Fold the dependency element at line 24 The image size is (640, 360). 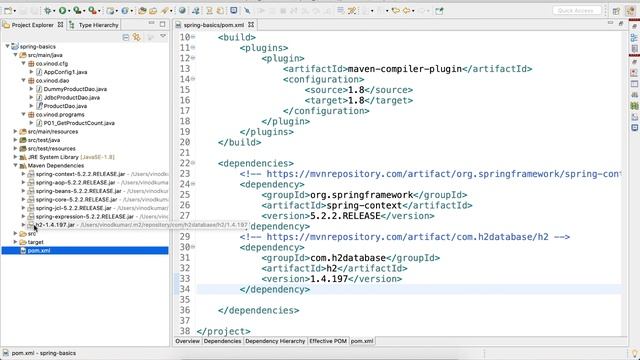tap(193, 184)
